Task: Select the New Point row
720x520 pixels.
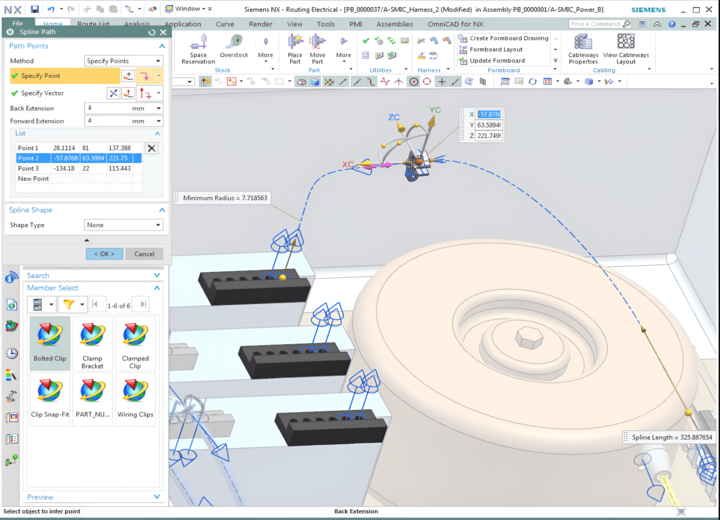Action: click(x=79, y=178)
